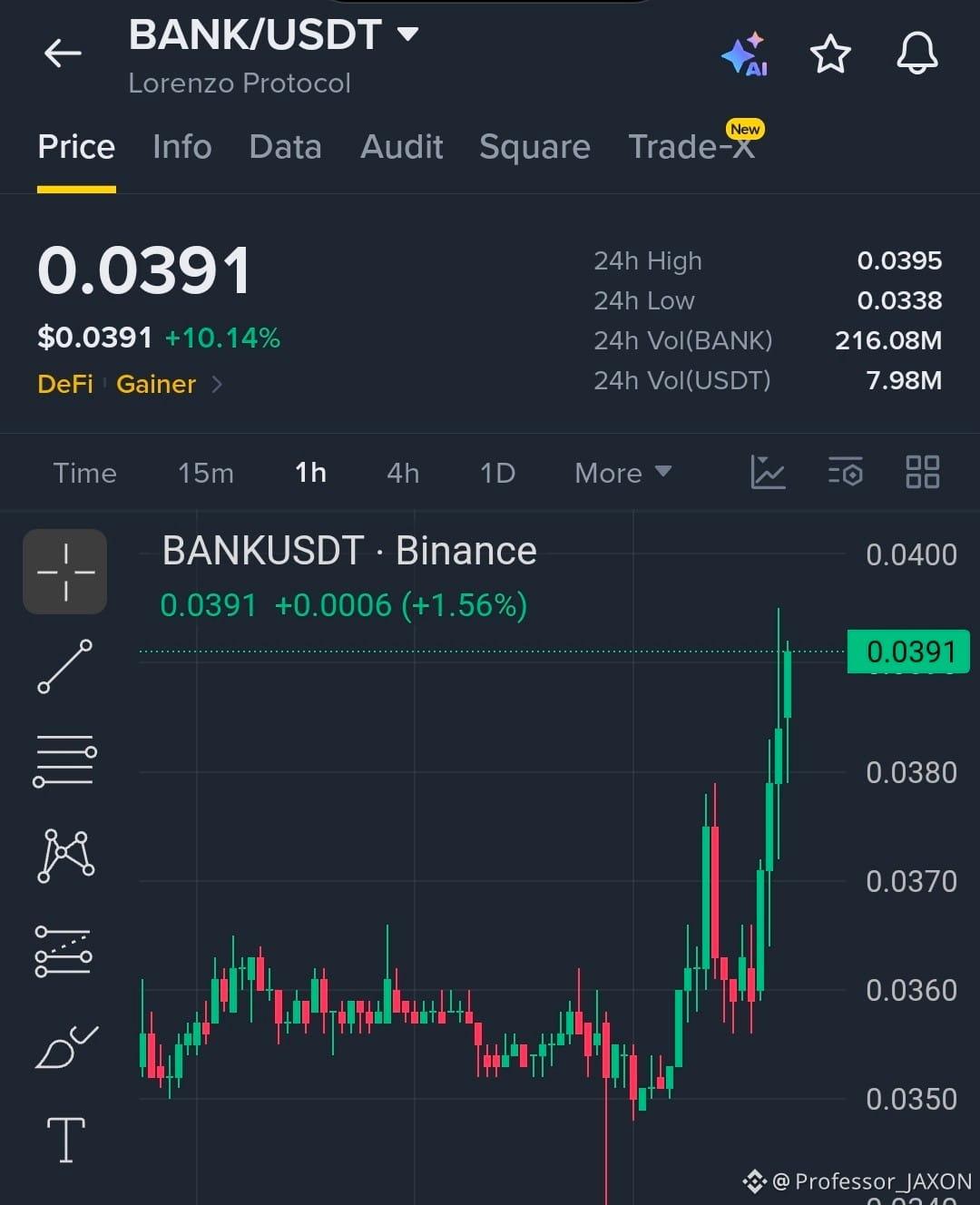Select the 1D interval
This screenshot has height=1205, width=980.
pos(497,473)
